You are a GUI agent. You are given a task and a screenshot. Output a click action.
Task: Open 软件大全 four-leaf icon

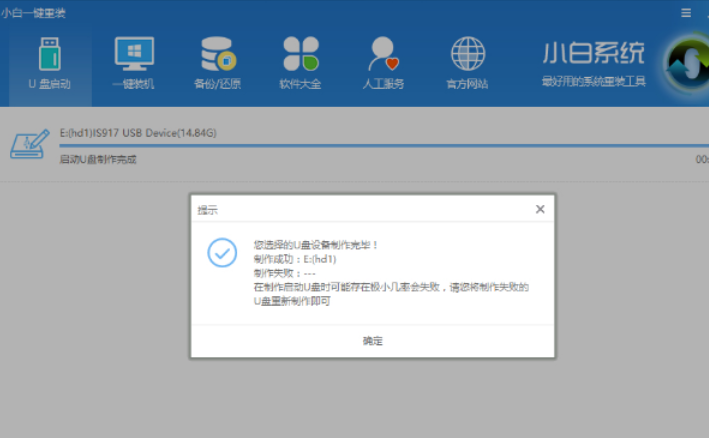300,63
